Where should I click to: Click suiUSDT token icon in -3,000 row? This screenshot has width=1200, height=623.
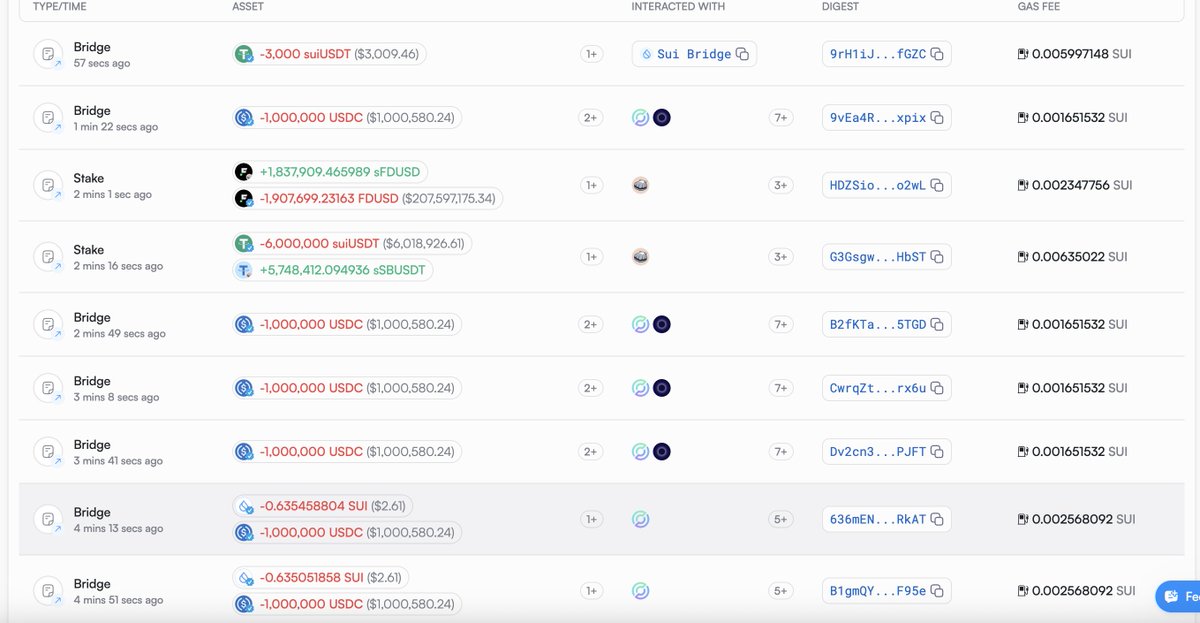(x=244, y=54)
